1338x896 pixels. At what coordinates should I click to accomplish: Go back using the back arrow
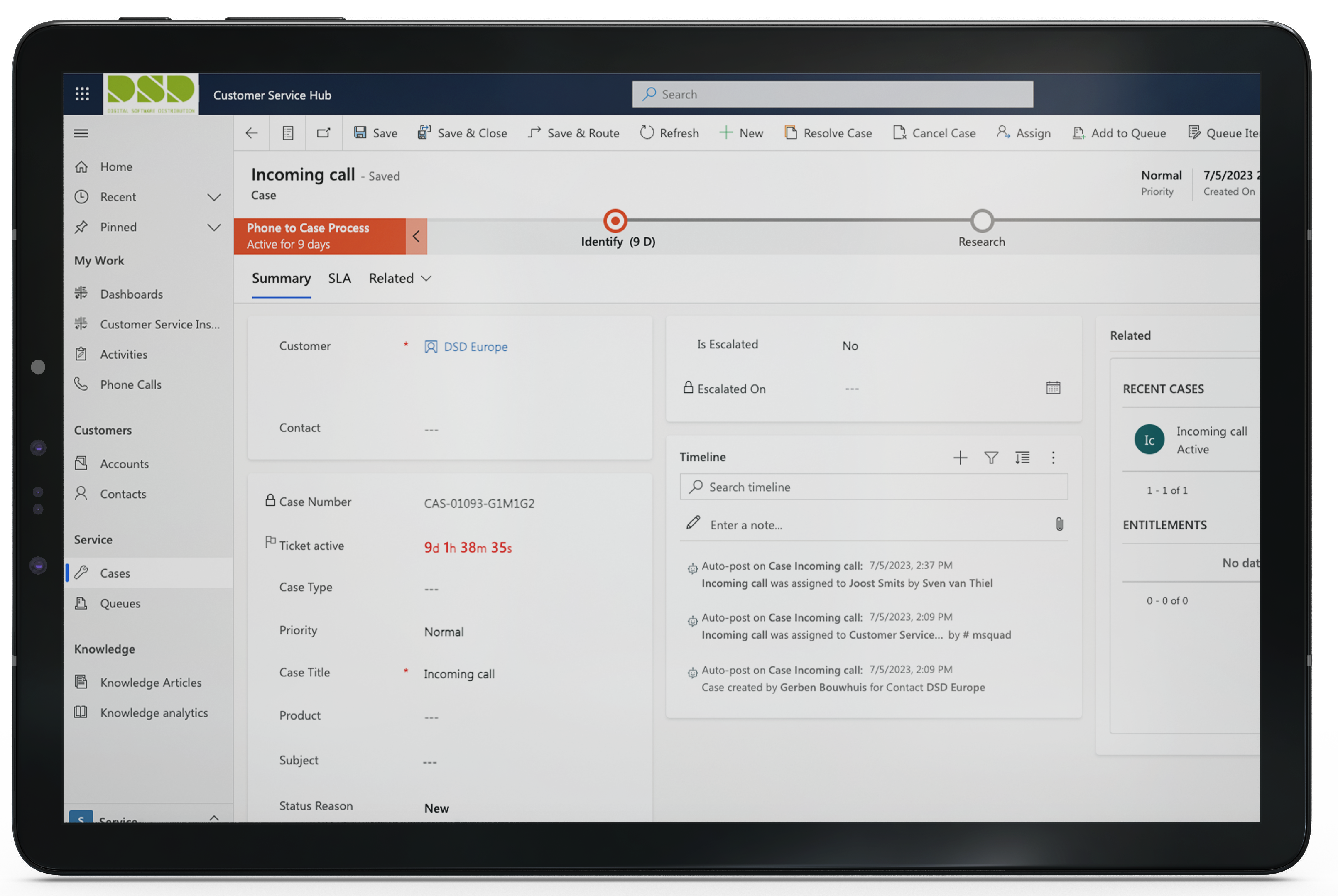[x=252, y=133]
